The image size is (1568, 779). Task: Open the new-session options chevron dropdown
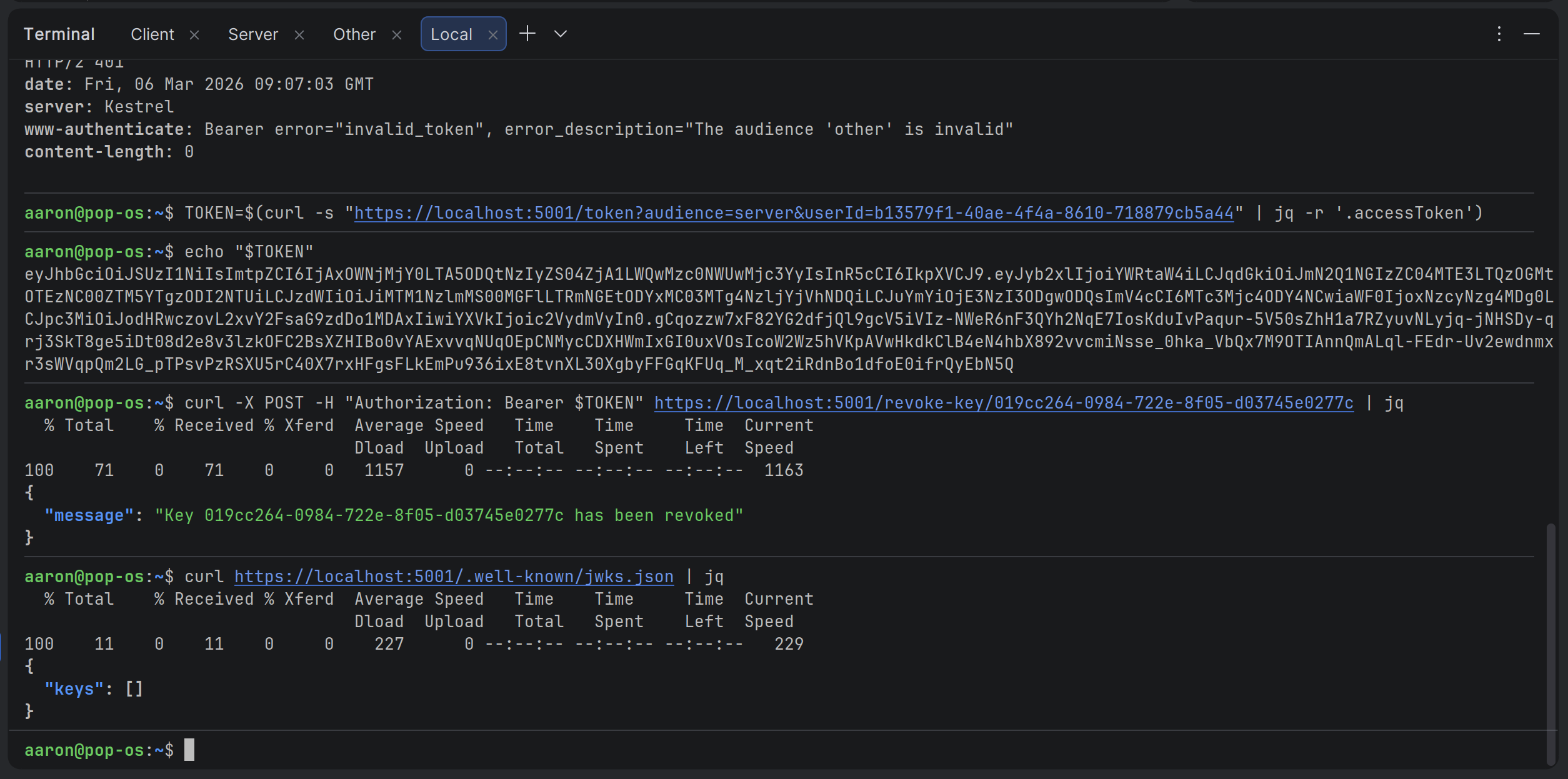click(x=561, y=34)
